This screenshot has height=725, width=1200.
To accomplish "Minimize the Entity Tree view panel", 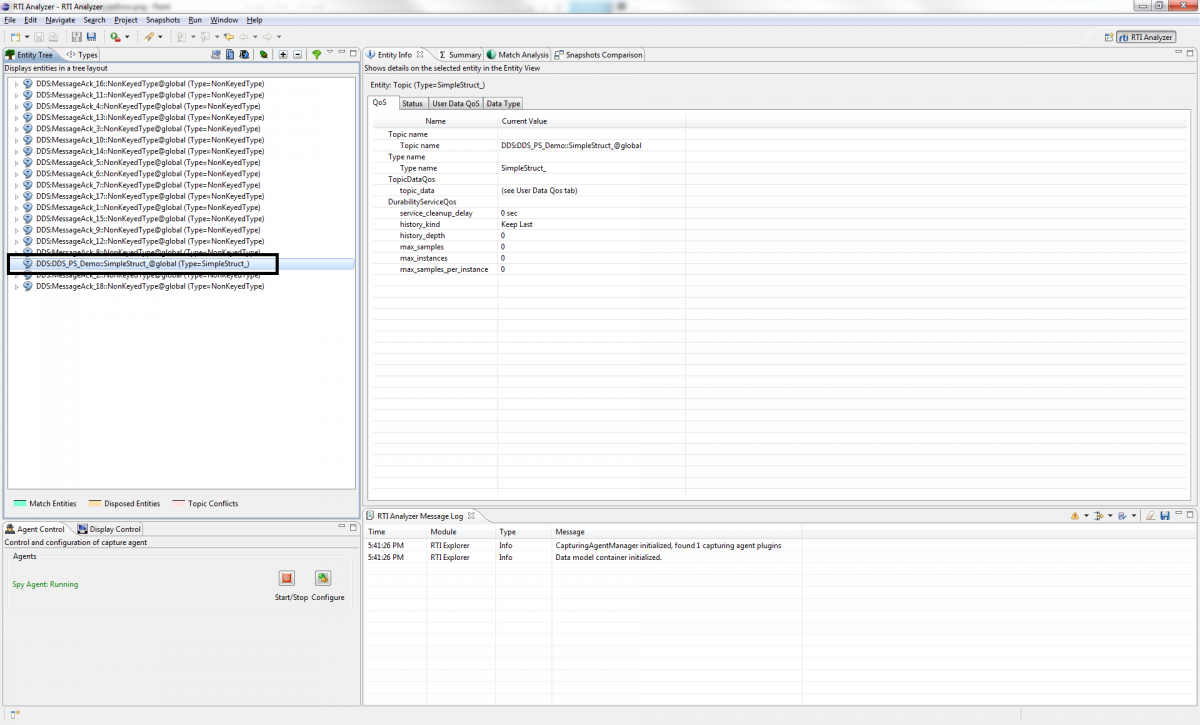I will pos(341,52).
